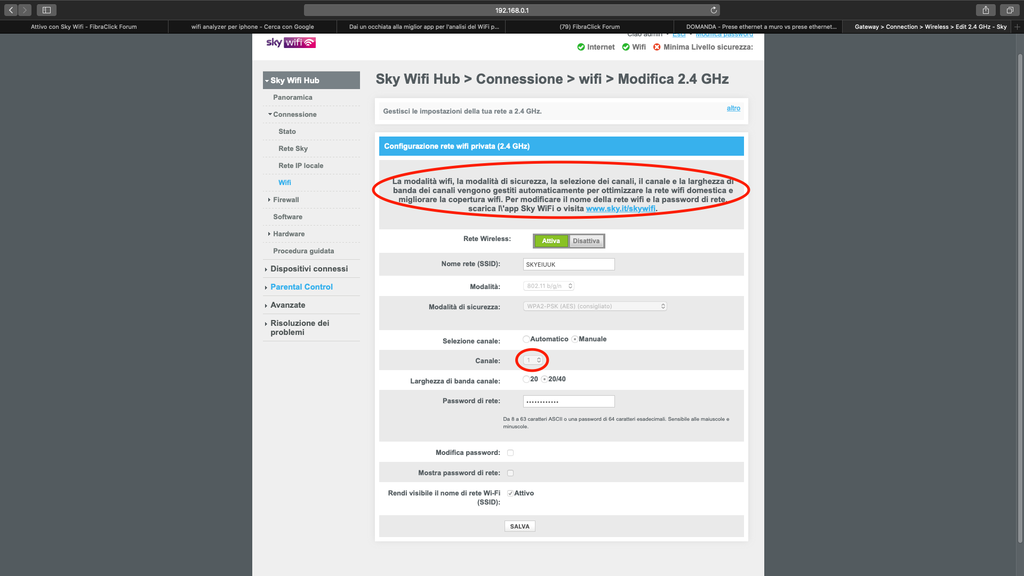Switch to 'Dai un occhiata alla miglior app' tab
Screen dimensions: 1024x576
422,27
